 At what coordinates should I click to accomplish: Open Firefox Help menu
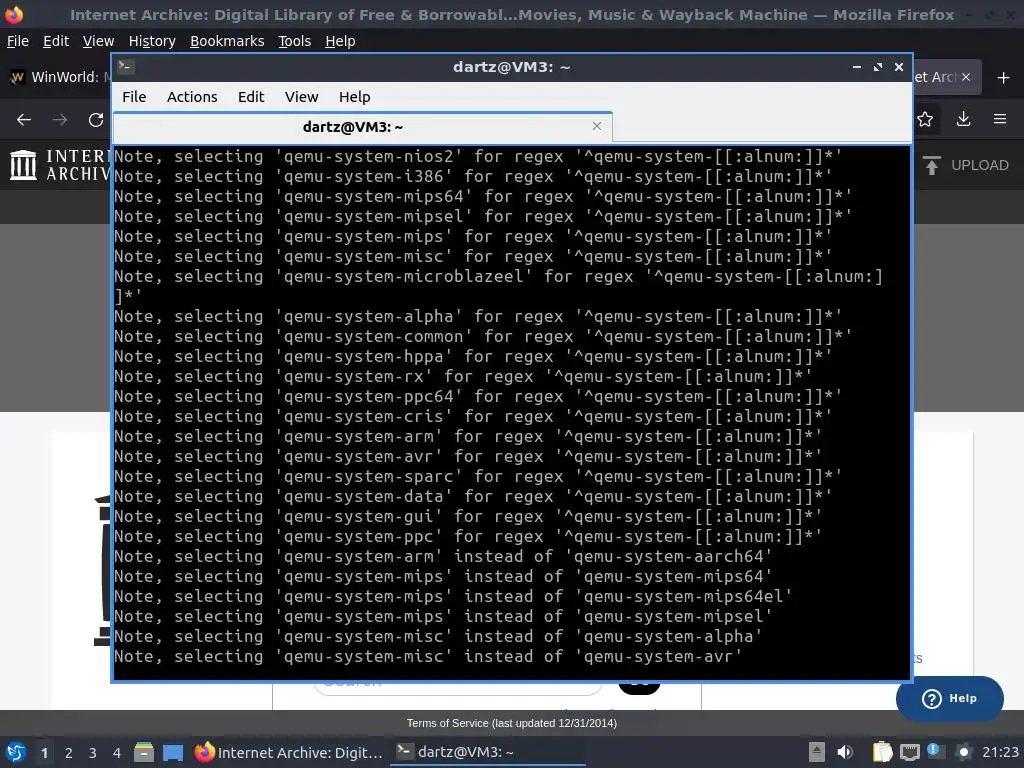[340, 41]
